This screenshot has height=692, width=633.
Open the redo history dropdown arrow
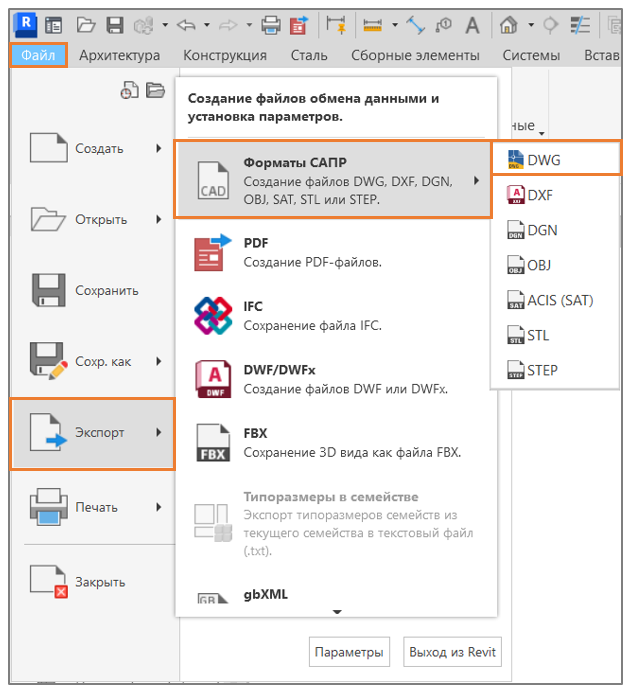click(249, 25)
